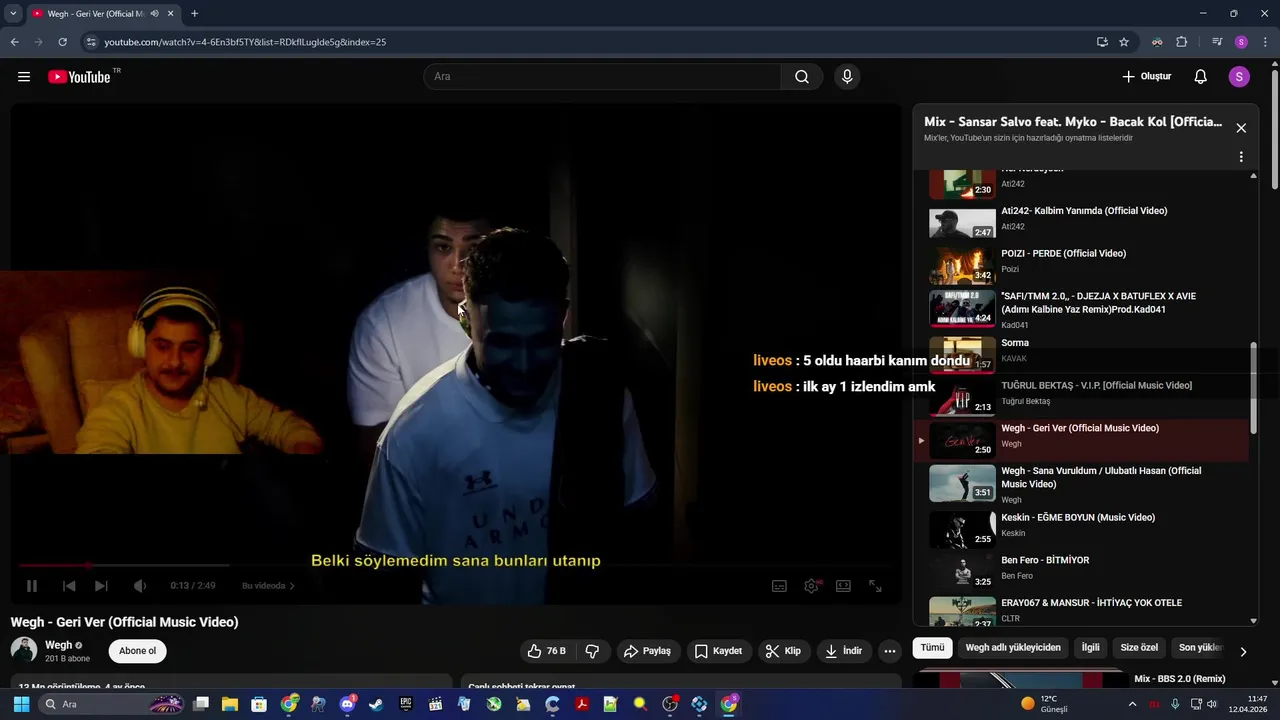Open the account avatar menu
The width and height of the screenshot is (1280, 720).
[x=1239, y=77]
